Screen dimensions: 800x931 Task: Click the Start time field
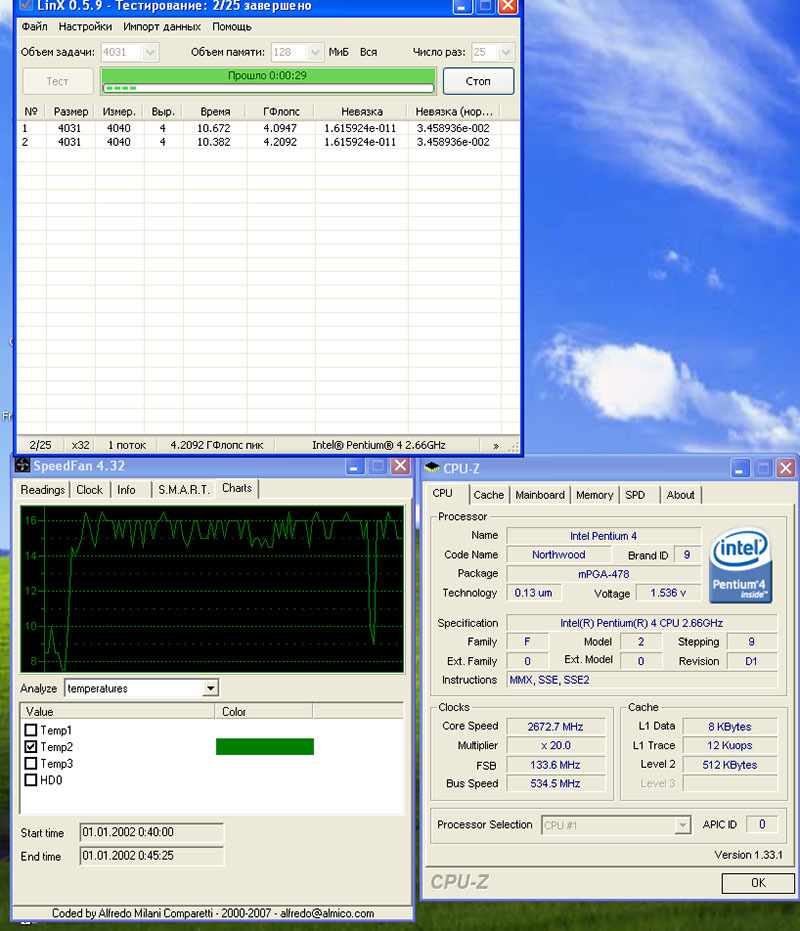(151, 832)
